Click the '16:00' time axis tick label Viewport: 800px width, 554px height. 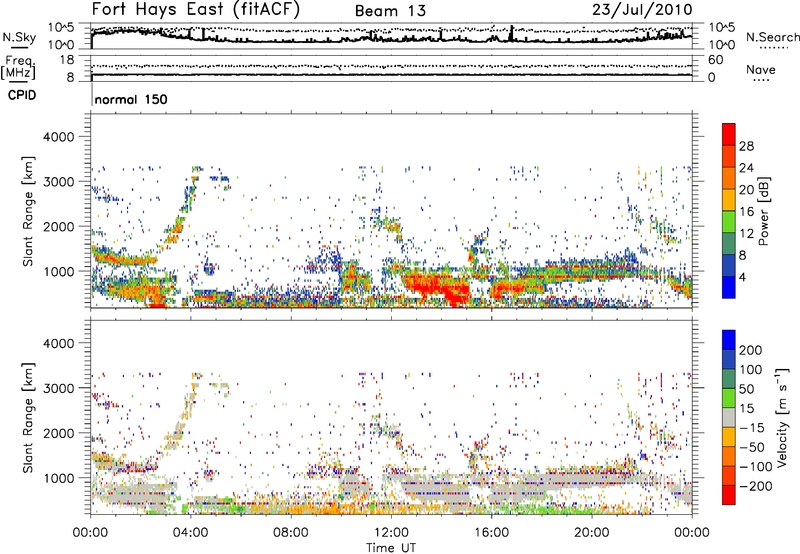492,533
